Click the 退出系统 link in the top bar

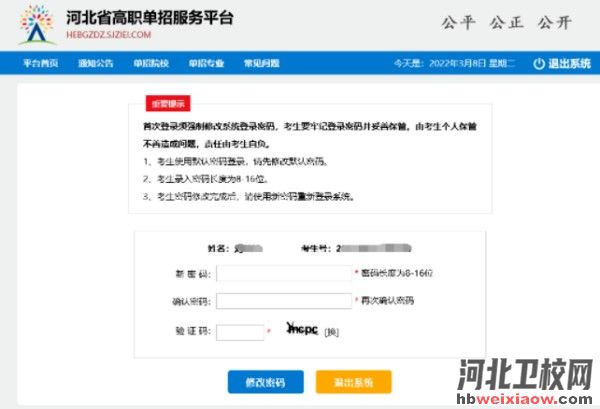(570, 63)
